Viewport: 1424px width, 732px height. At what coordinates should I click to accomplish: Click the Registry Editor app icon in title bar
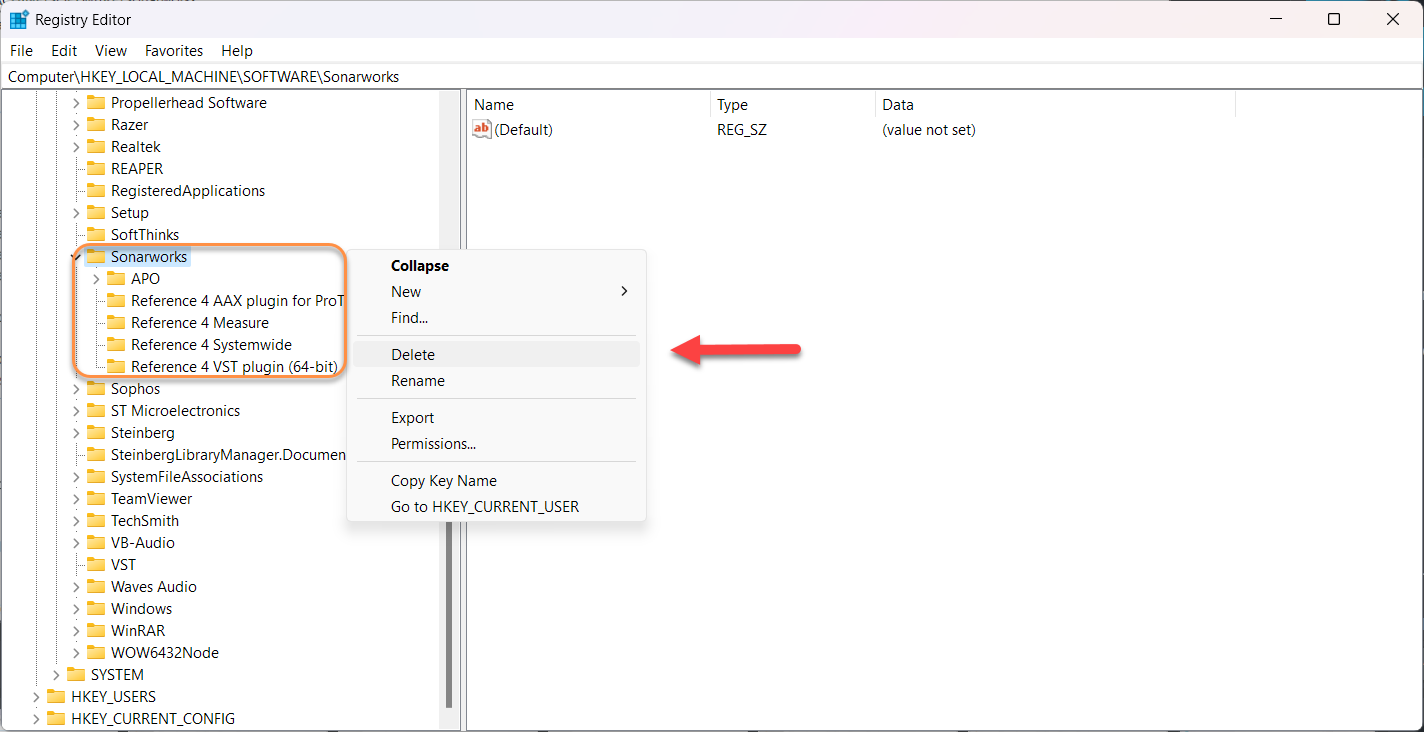click(x=18, y=19)
